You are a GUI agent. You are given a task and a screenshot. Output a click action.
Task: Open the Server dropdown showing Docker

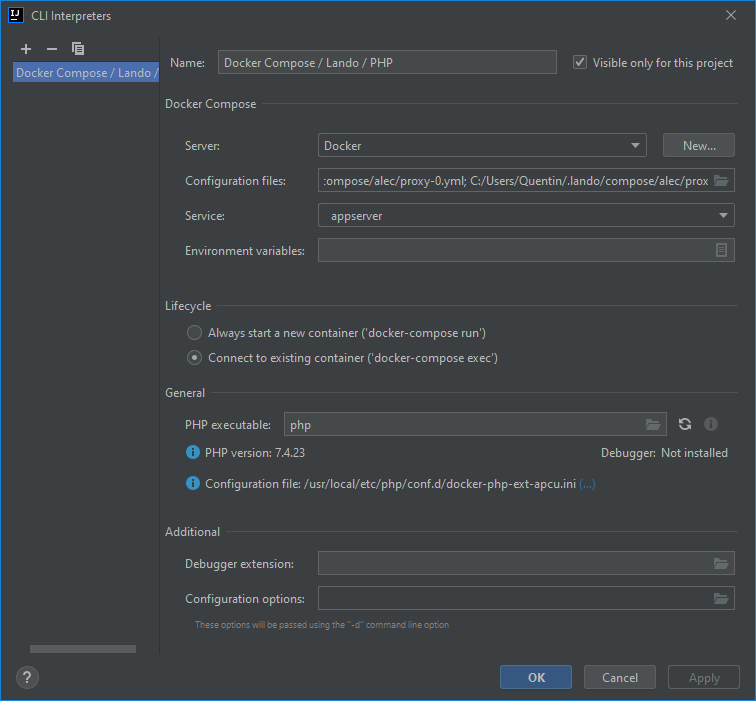482,146
